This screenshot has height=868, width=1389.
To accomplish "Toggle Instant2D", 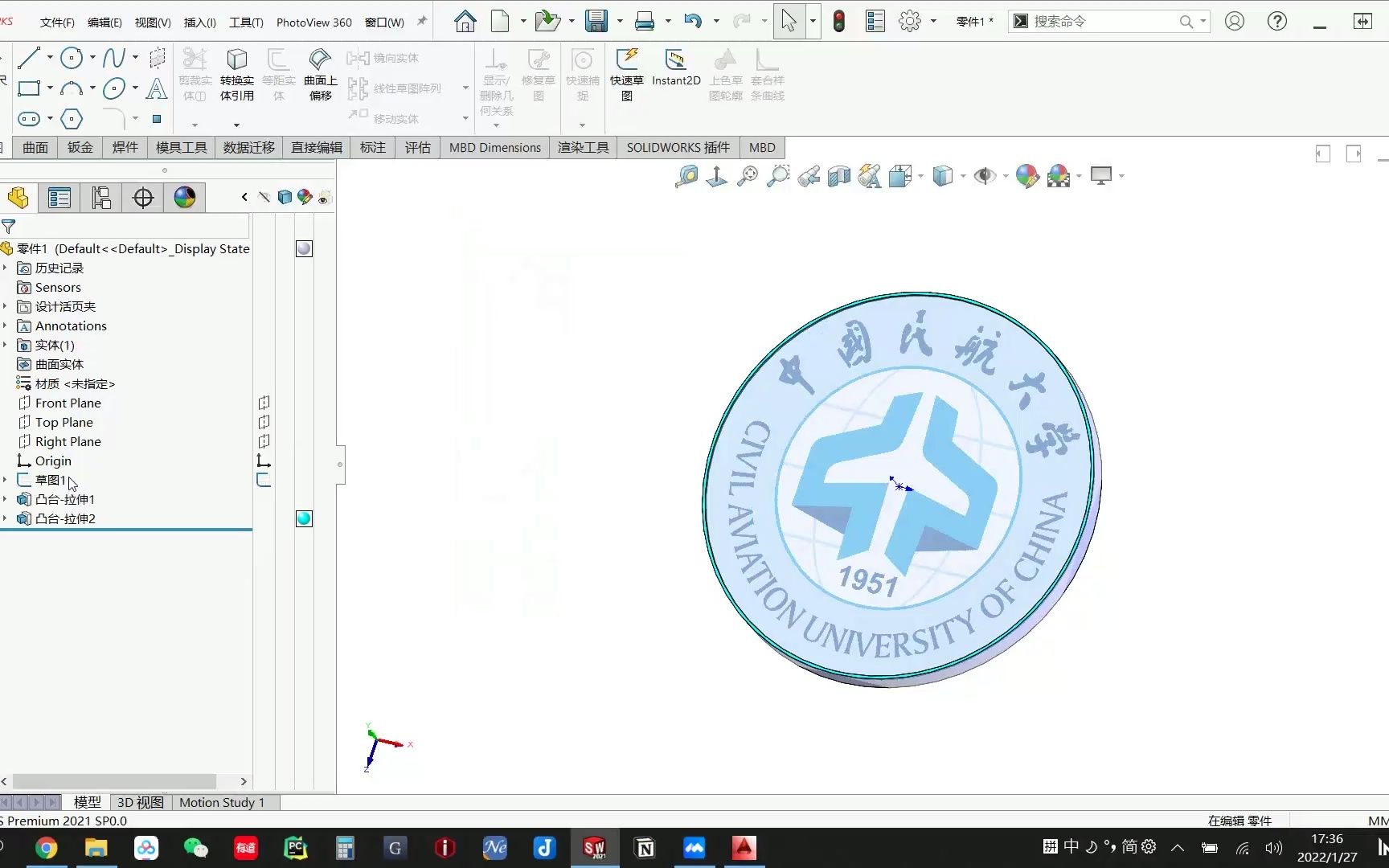I will (676, 68).
